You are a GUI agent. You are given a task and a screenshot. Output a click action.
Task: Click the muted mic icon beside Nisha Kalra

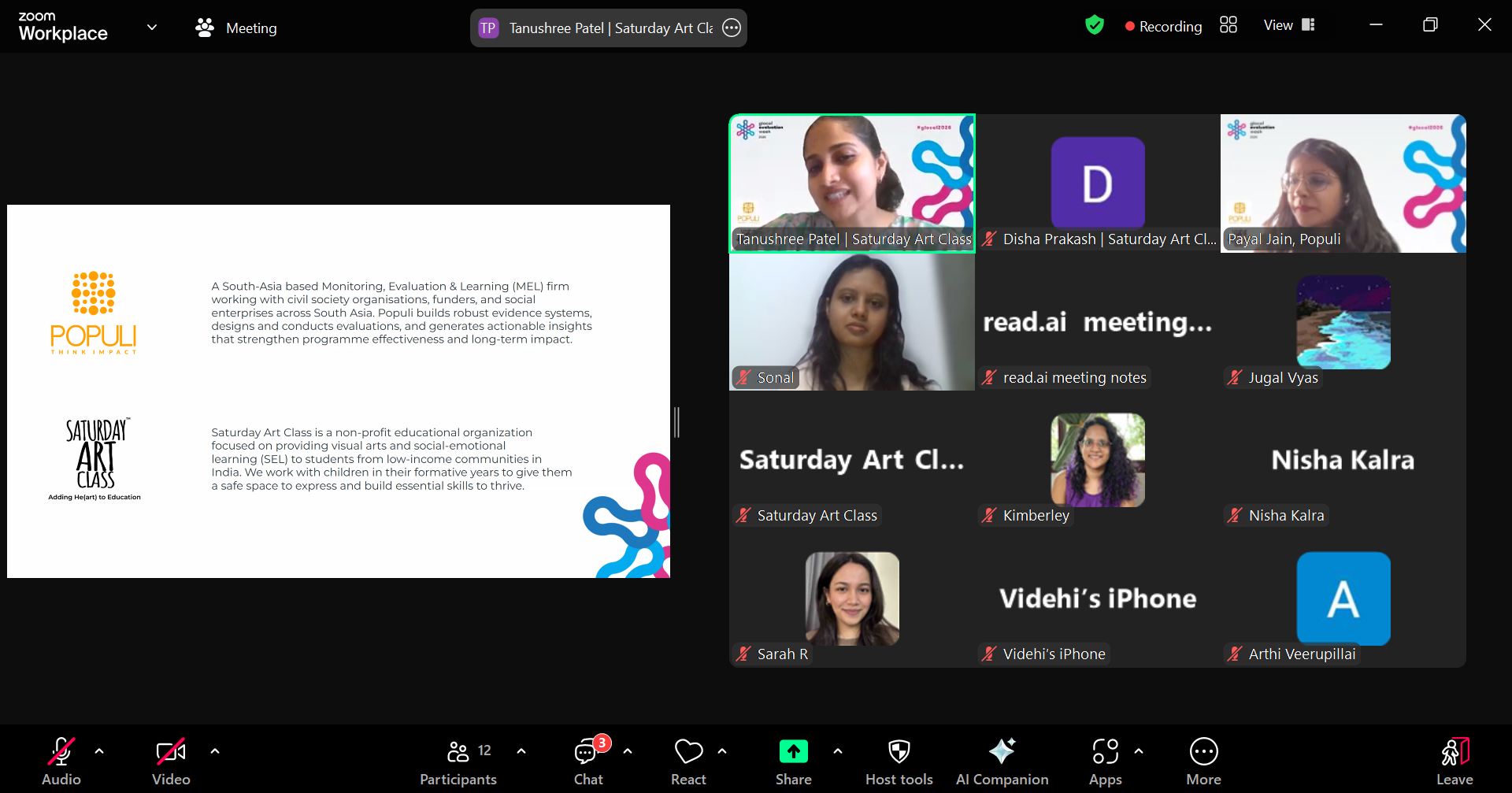point(1235,515)
